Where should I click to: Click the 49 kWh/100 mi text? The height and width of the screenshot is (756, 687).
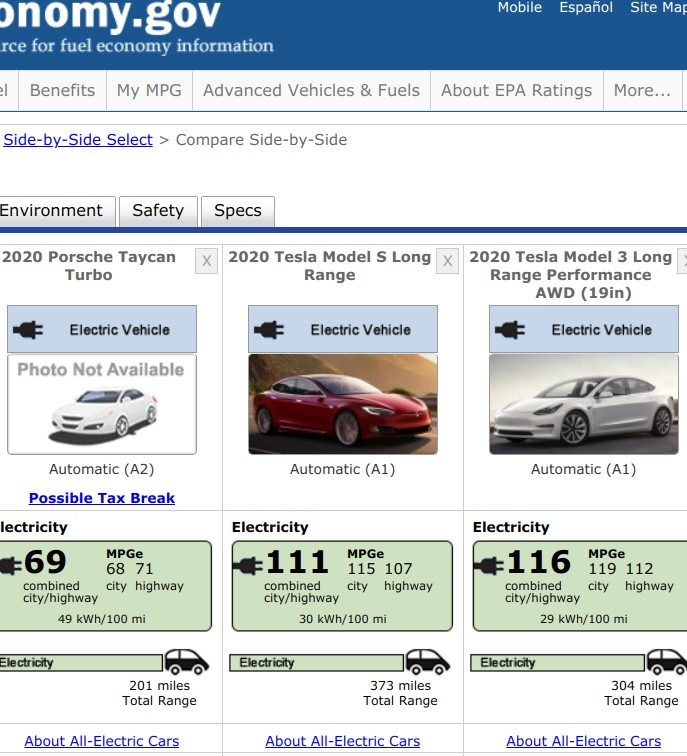pyautogui.click(x=102, y=619)
